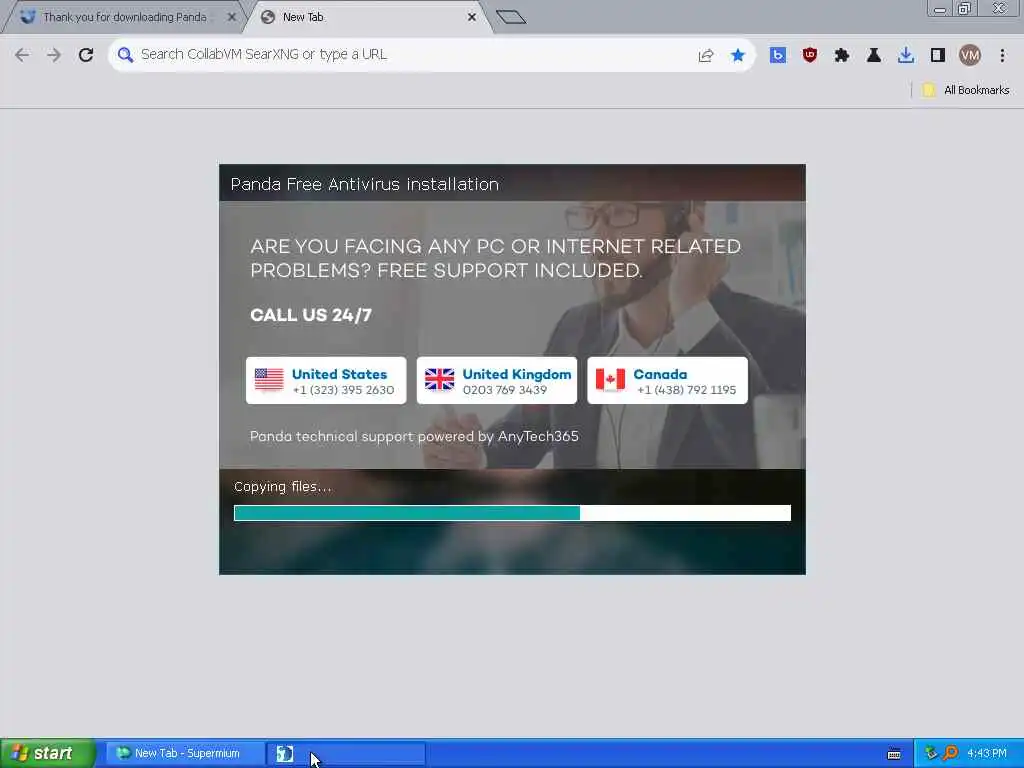The image size is (1024, 768).
Task: Click the orange magnifier tray icon
Action: coord(950,754)
